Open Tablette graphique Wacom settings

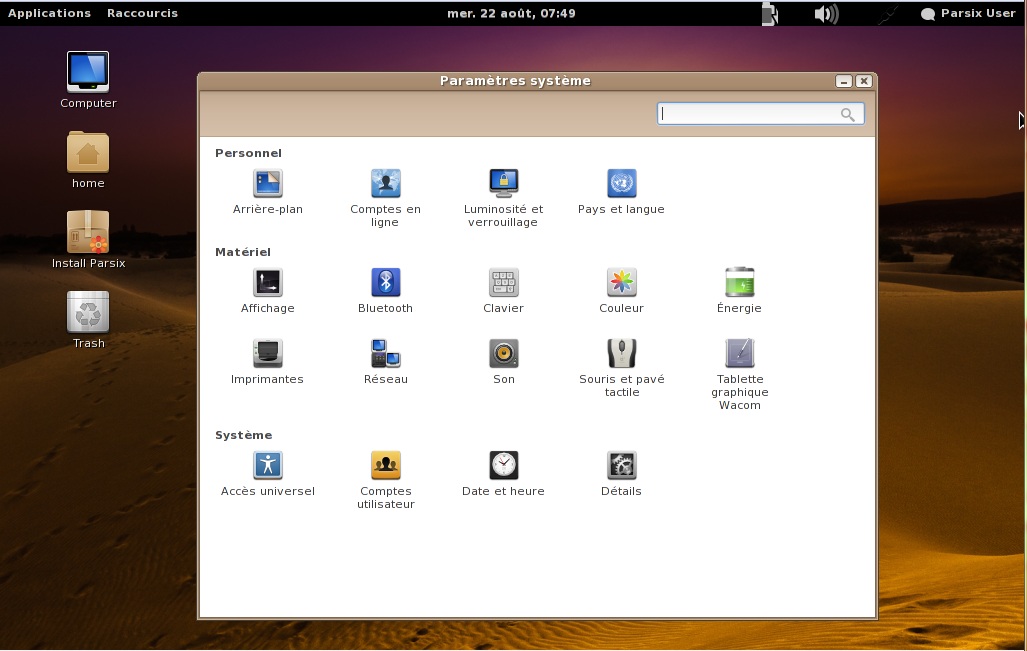(739, 375)
